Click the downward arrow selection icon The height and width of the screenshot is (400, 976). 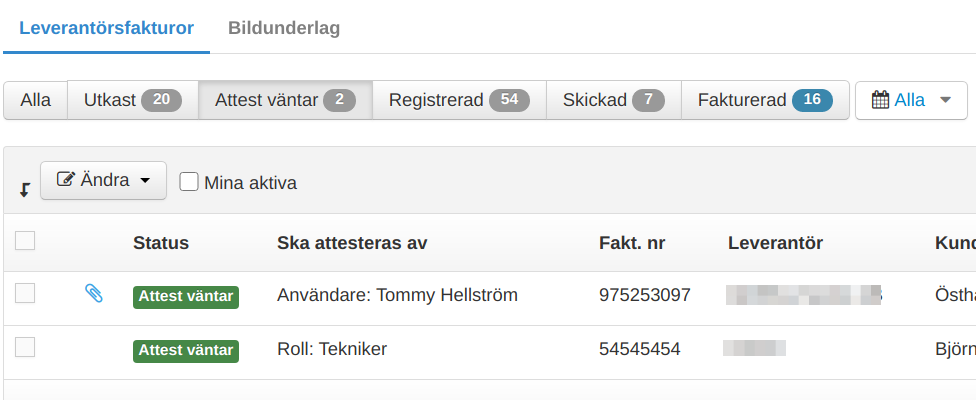pyautogui.click(x=25, y=190)
